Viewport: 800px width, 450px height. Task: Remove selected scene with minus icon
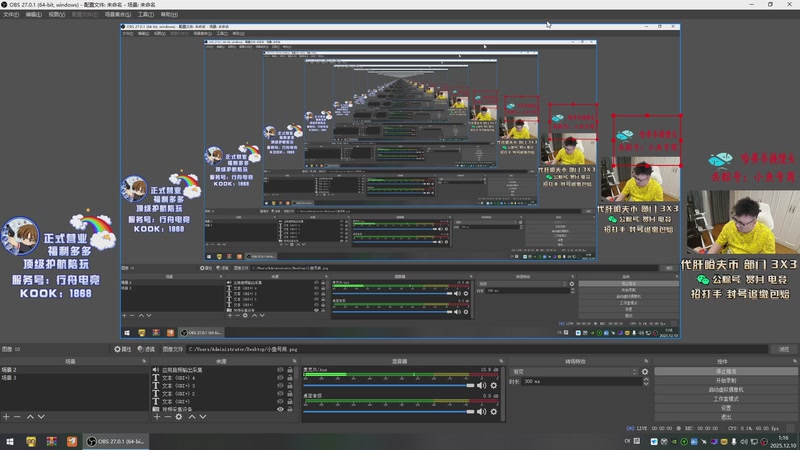(17, 417)
